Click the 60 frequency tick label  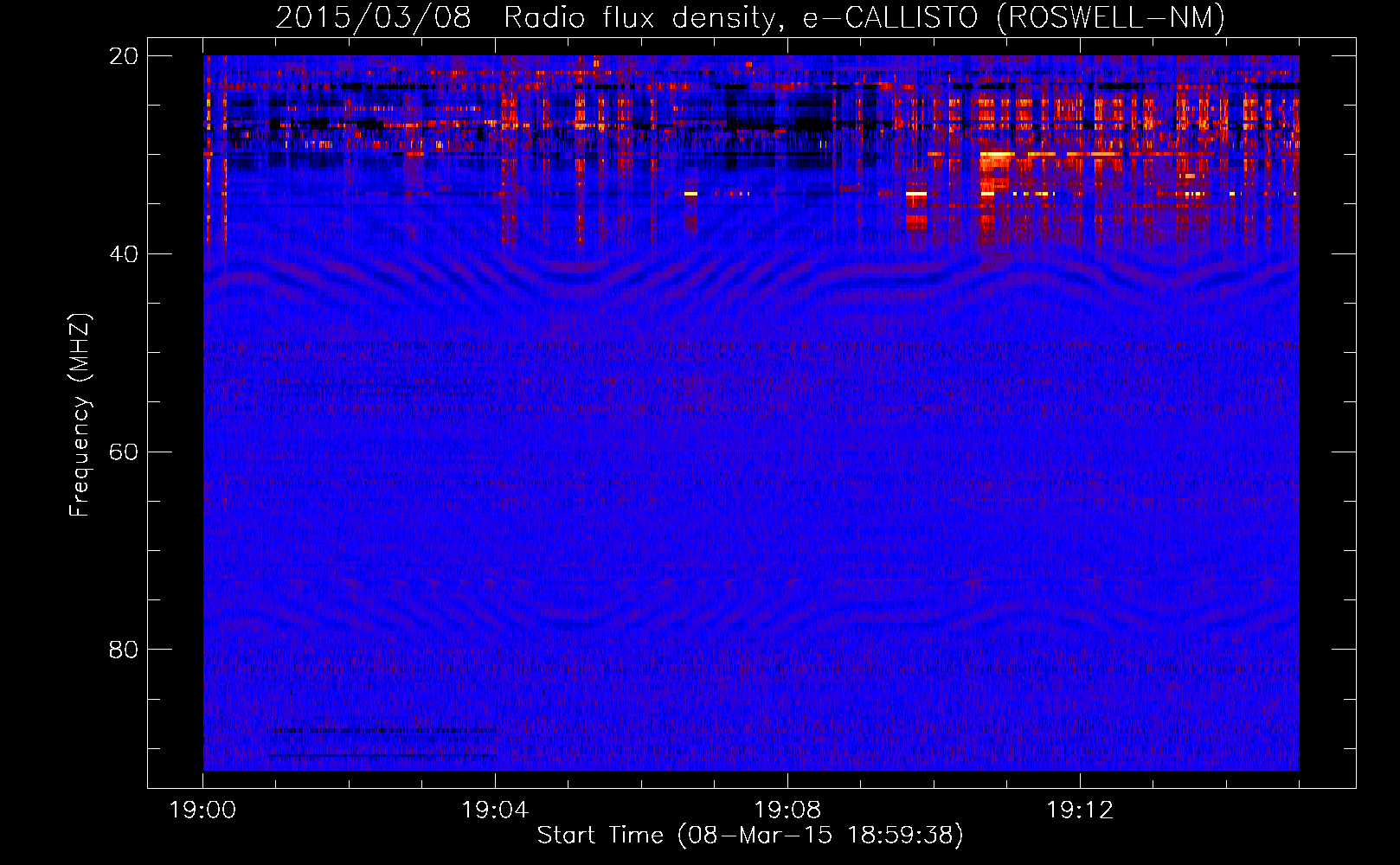(x=124, y=452)
